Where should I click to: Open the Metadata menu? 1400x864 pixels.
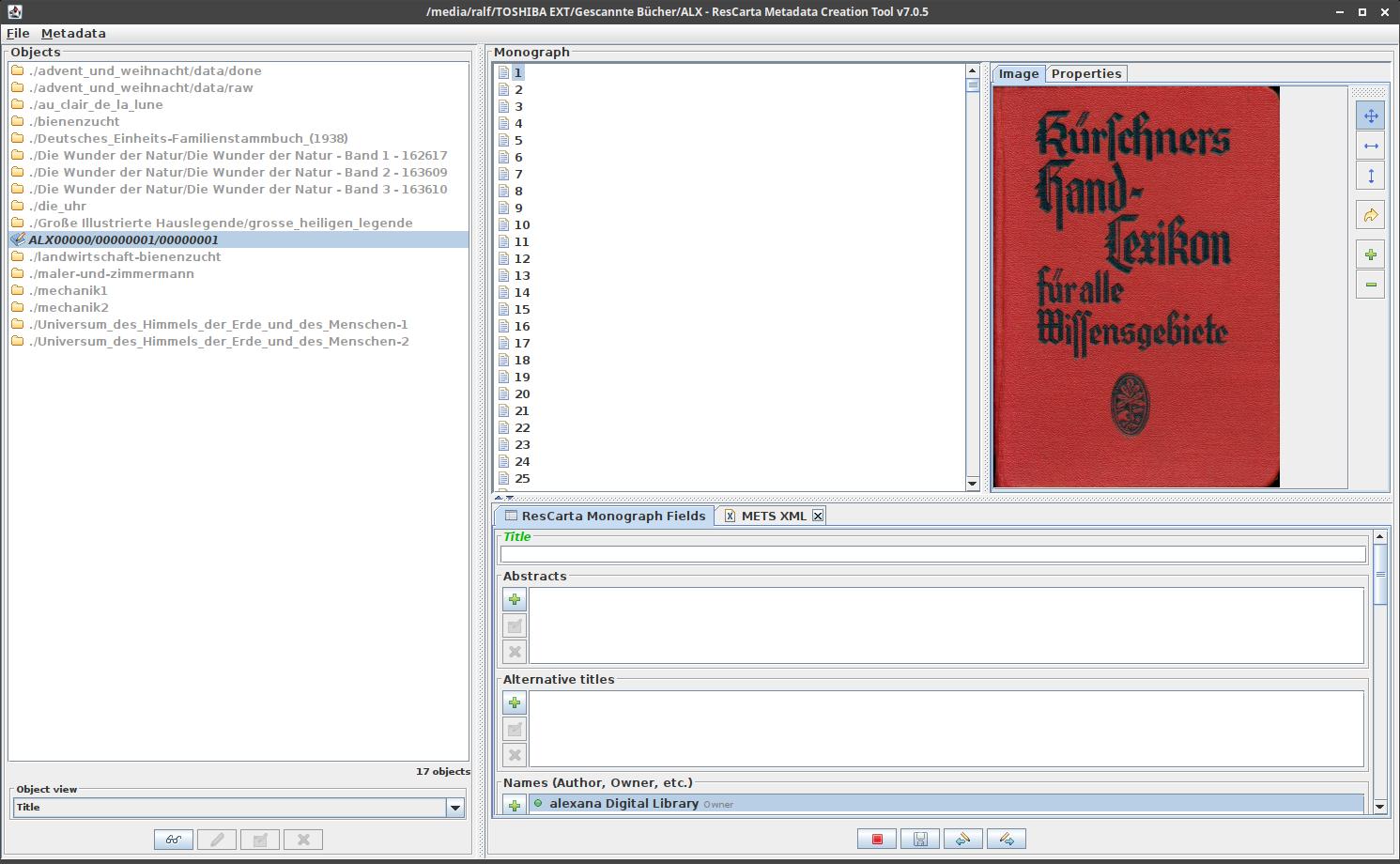click(x=73, y=33)
